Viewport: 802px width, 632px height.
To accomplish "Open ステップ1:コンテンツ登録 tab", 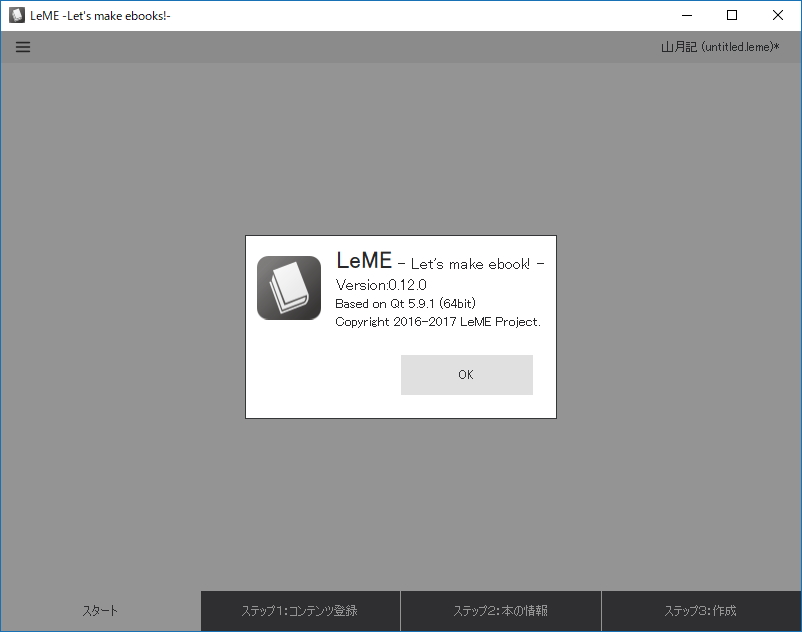I will point(300,611).
